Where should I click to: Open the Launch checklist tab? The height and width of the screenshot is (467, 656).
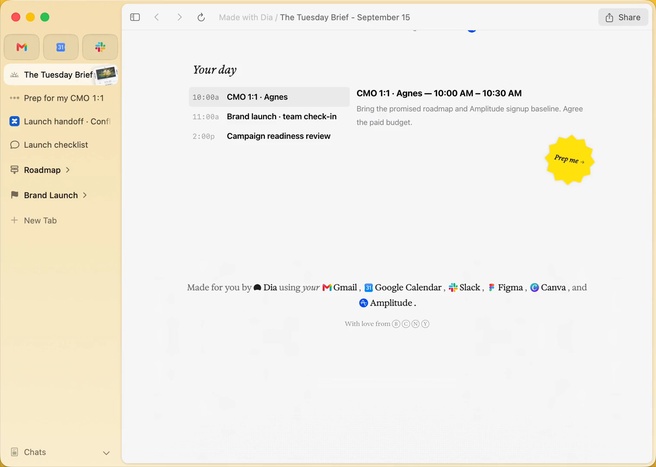click(x=61, y=145)
